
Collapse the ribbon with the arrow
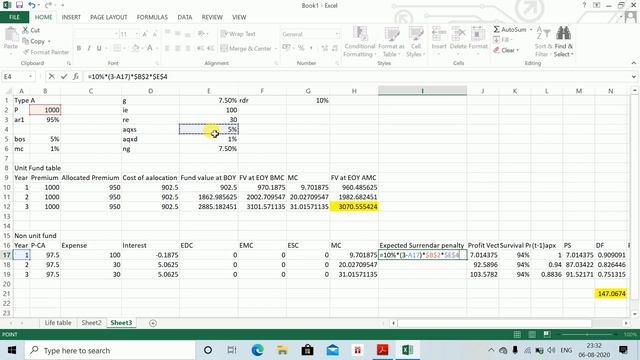pos(633,63)
